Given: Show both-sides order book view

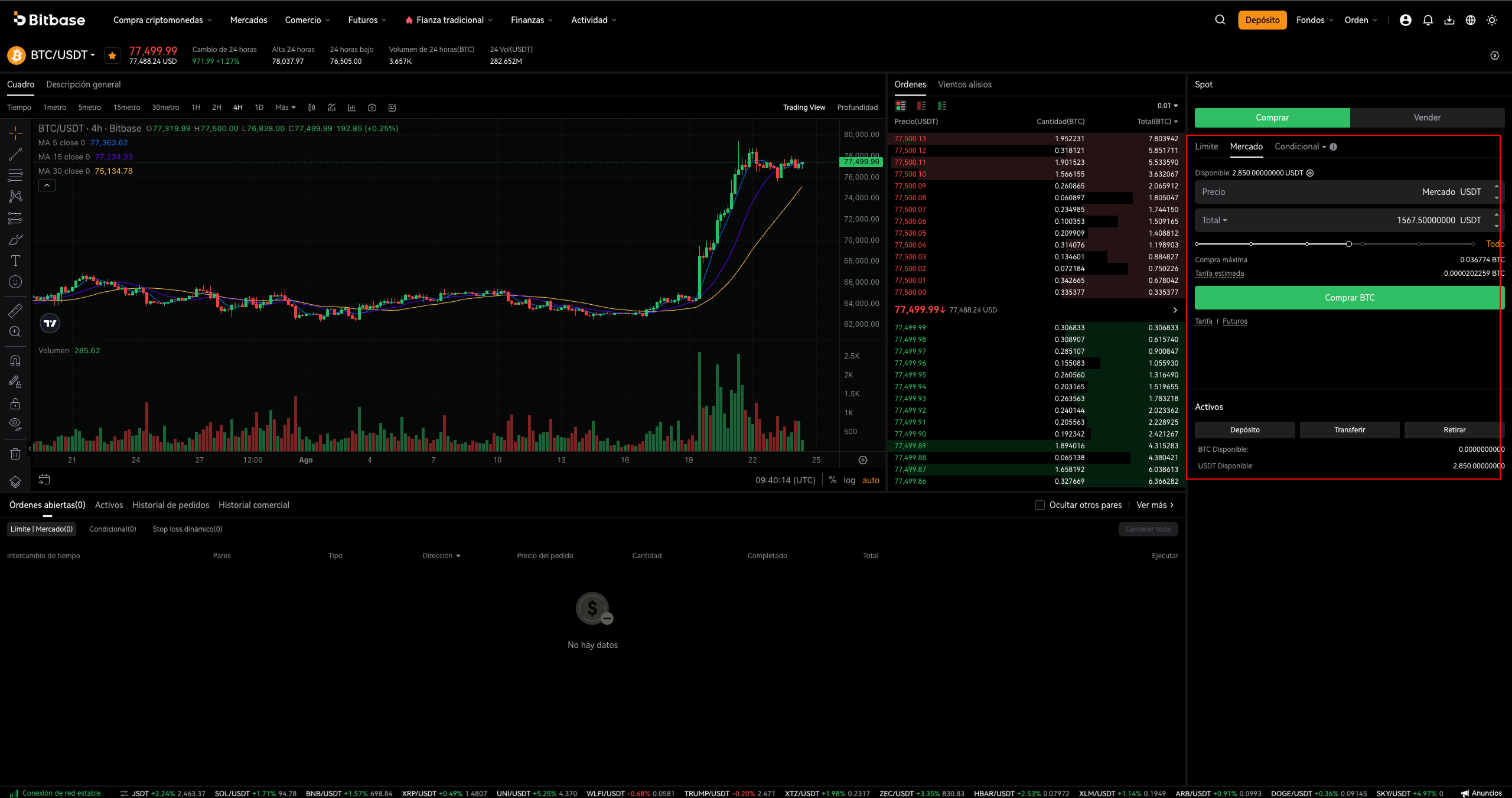Looking at the screenshot, I should [901, 106].
